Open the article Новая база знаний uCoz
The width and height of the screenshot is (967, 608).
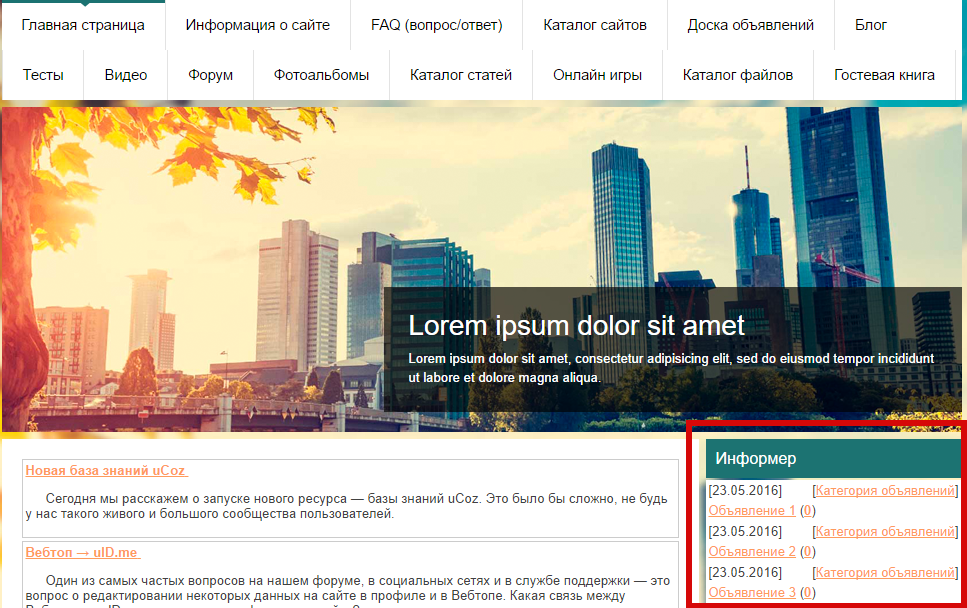(106, 471)
